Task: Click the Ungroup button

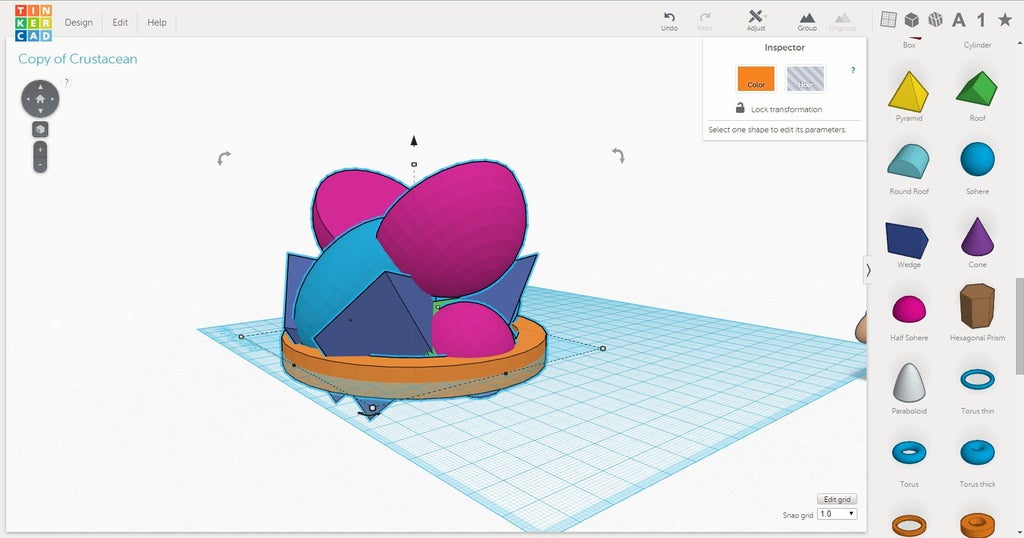Action: (x=842, y=21)
